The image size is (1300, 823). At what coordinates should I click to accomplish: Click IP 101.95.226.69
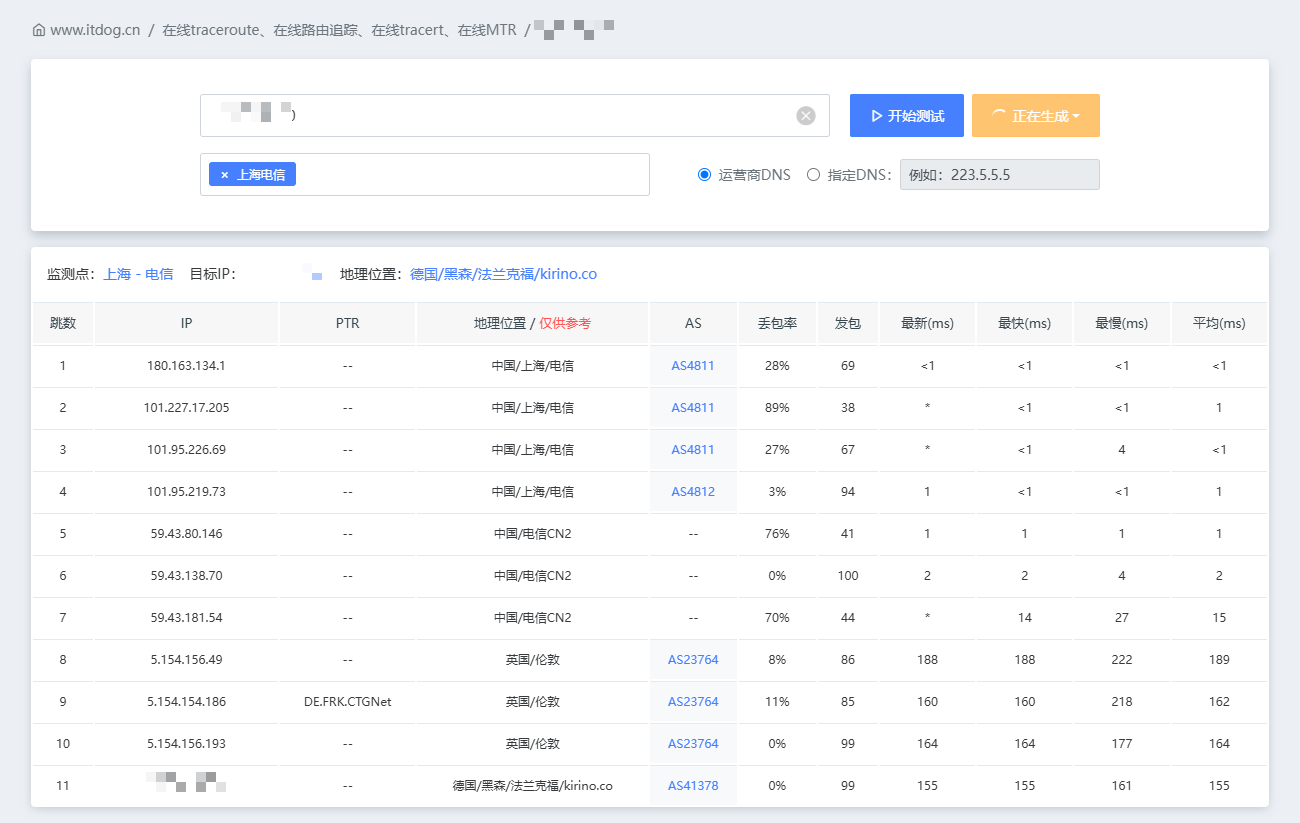186,450
